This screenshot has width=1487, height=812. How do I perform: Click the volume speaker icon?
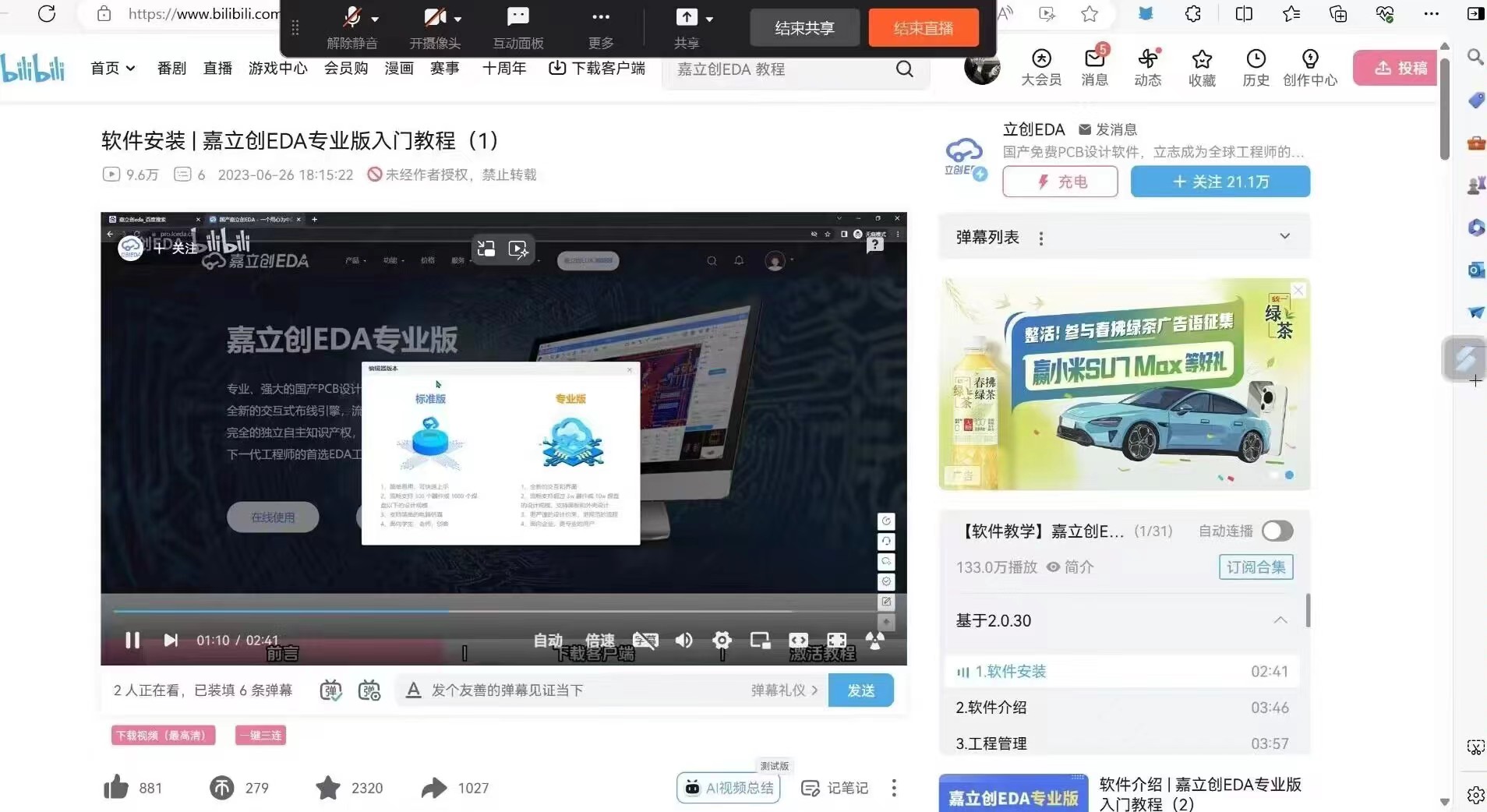click(x=683, y=641)
